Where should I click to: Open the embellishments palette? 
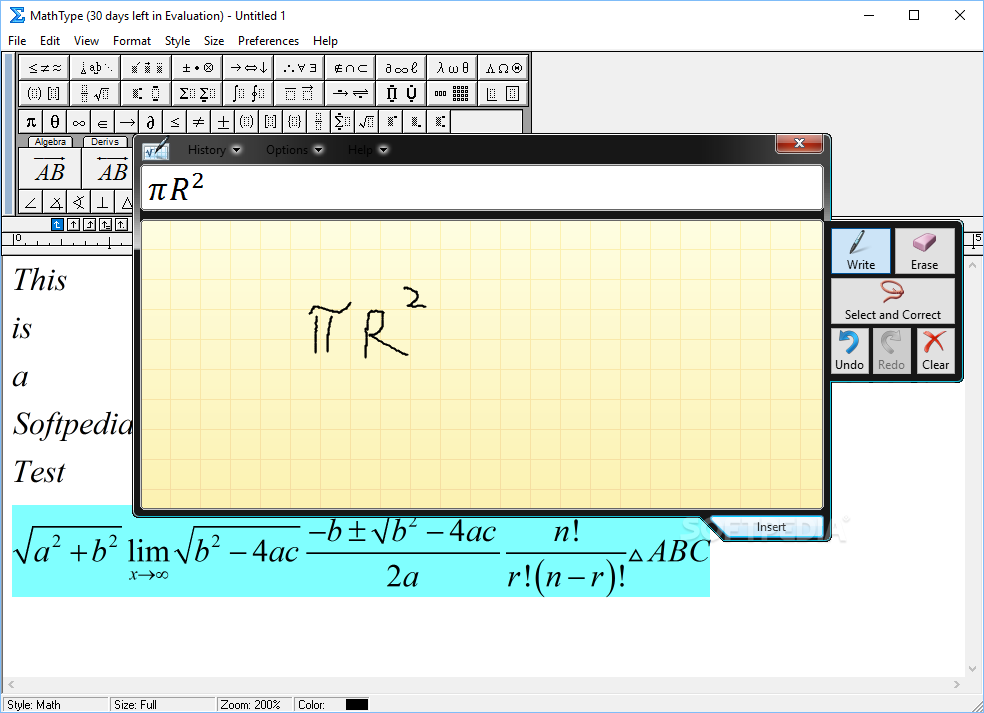tap(146, 68)
